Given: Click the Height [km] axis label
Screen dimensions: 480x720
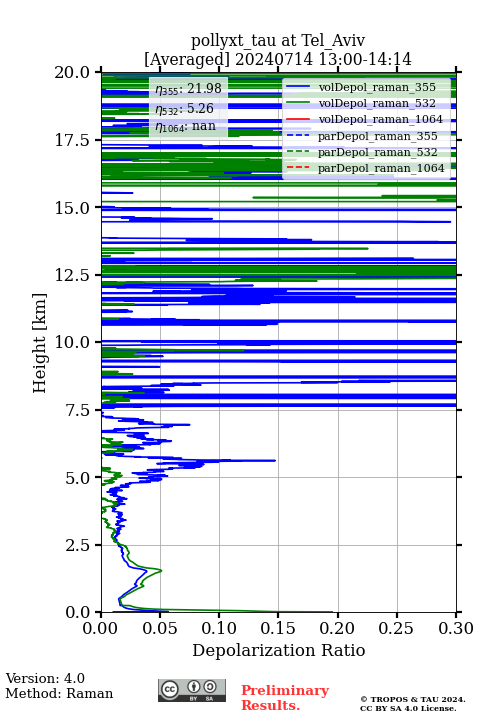Looking at the screenshot, I should point(40,343).
